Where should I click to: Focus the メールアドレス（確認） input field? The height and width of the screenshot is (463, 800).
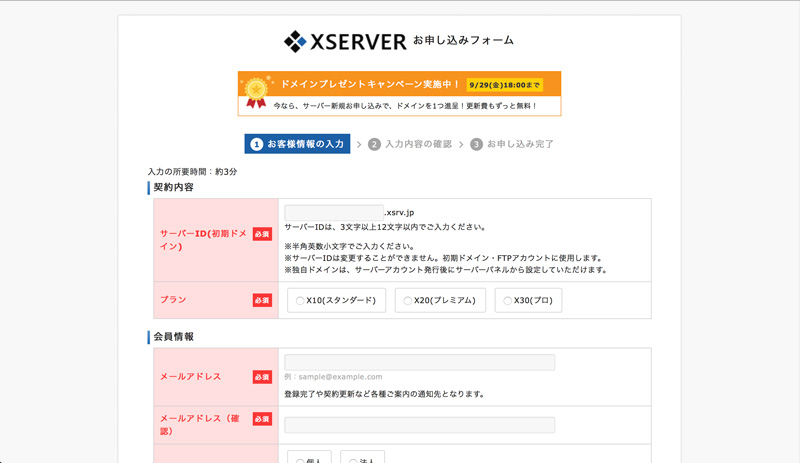(x=419, y=425)
